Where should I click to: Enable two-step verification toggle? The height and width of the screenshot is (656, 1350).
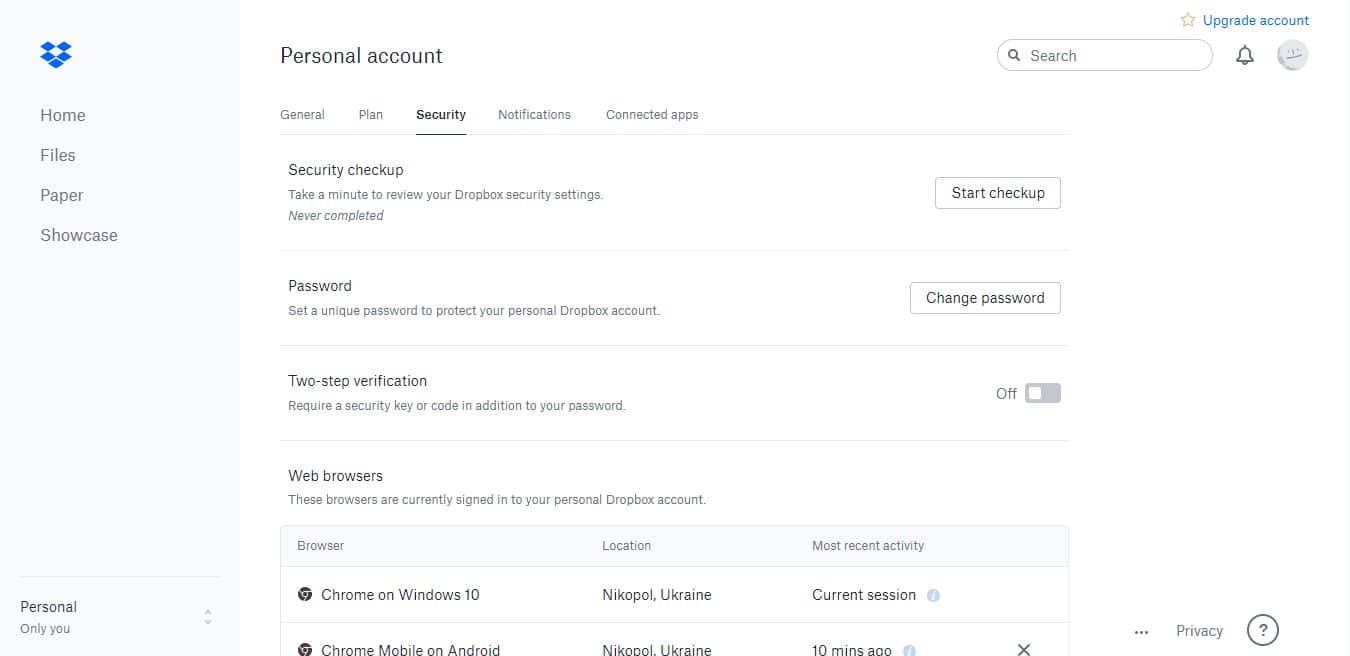pyautogui.click(x=1043, y=393)
